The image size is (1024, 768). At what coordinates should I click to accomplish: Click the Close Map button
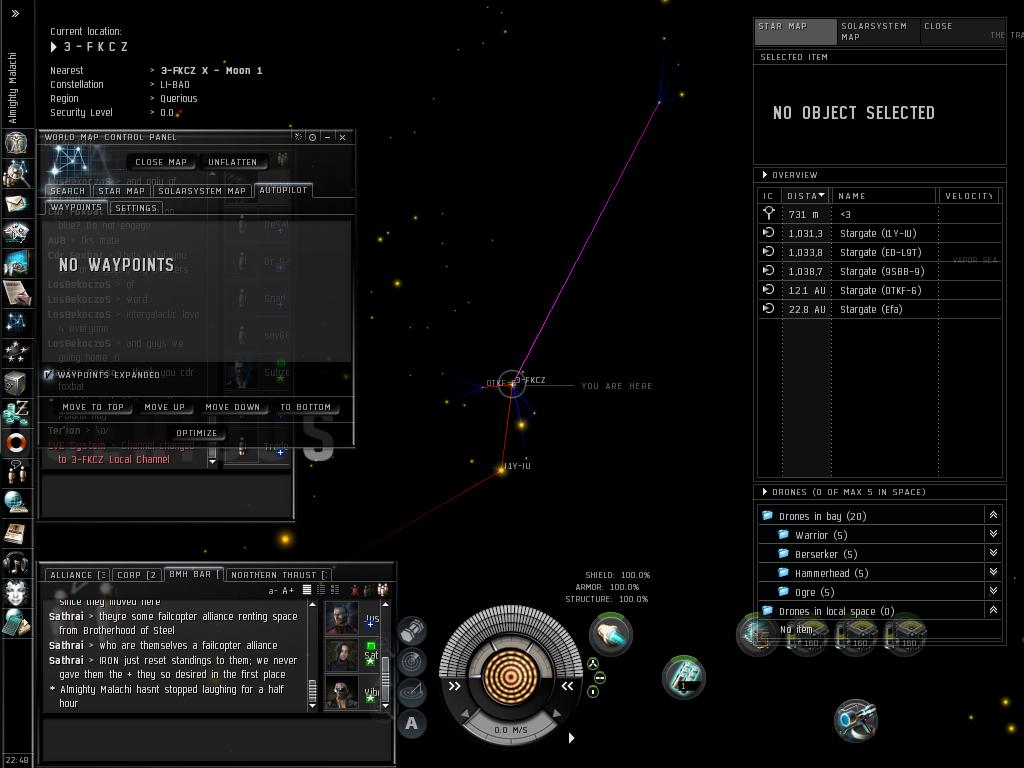point(161,162)
